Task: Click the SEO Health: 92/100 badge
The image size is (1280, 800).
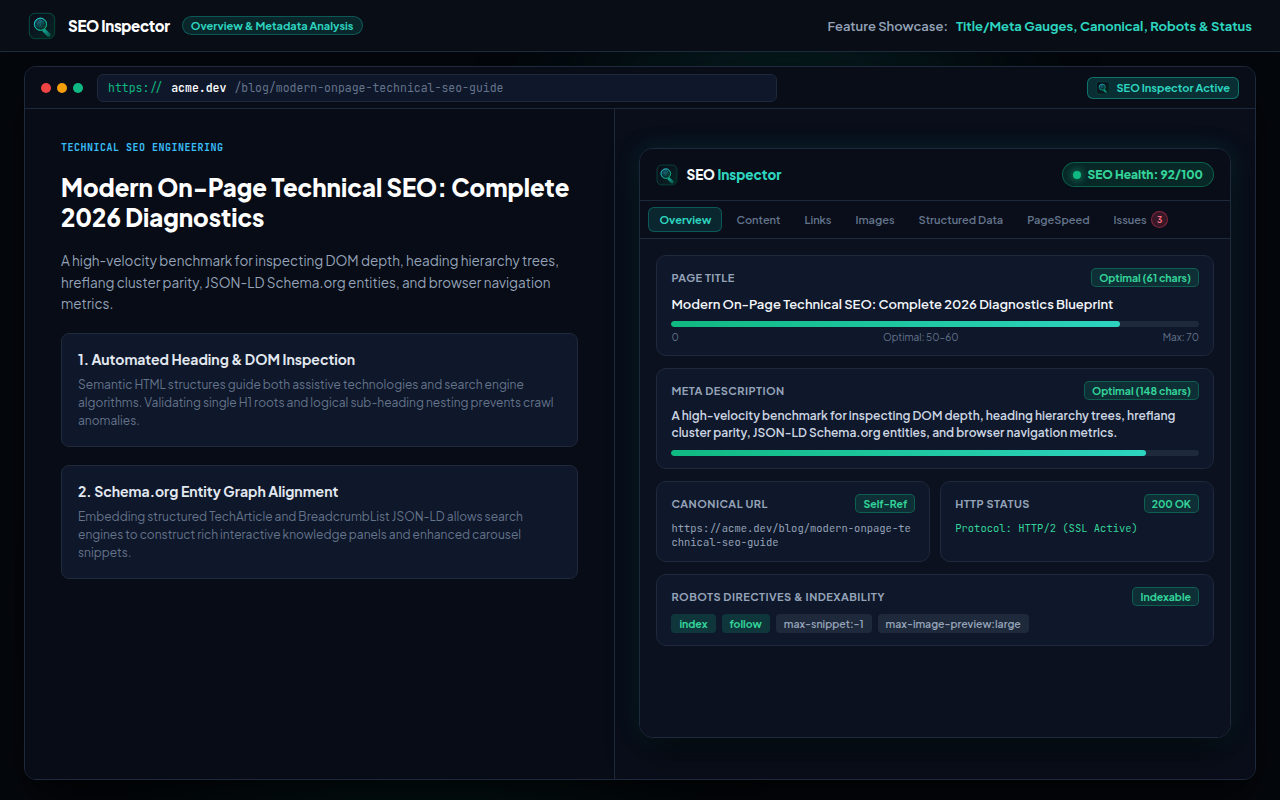Action: (x=1138, y=175)
